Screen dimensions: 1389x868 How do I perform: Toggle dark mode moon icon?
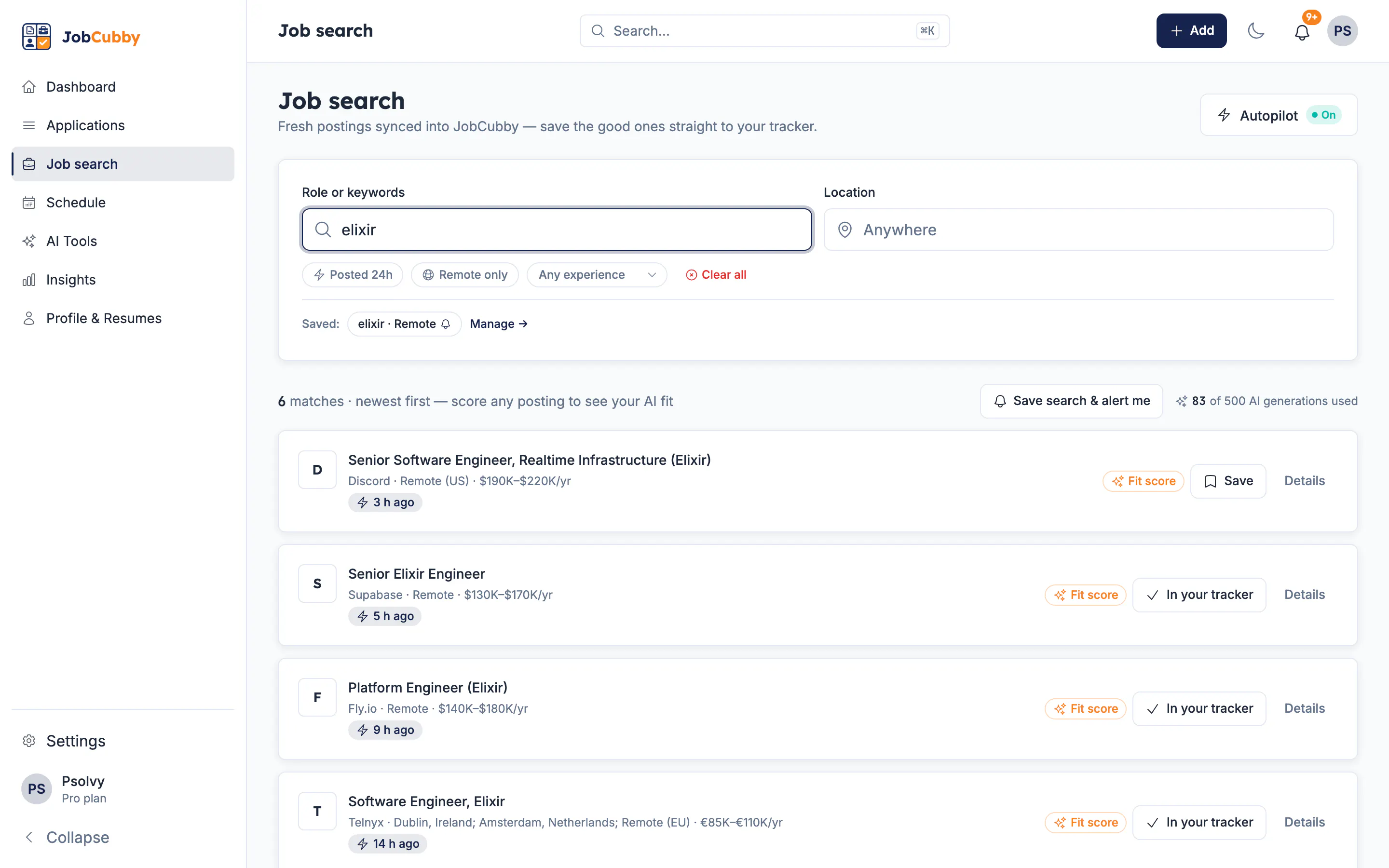[x=1256, y=31]
